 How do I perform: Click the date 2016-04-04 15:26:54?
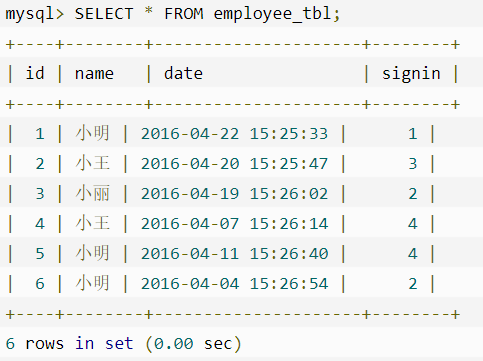coord(234,284)
